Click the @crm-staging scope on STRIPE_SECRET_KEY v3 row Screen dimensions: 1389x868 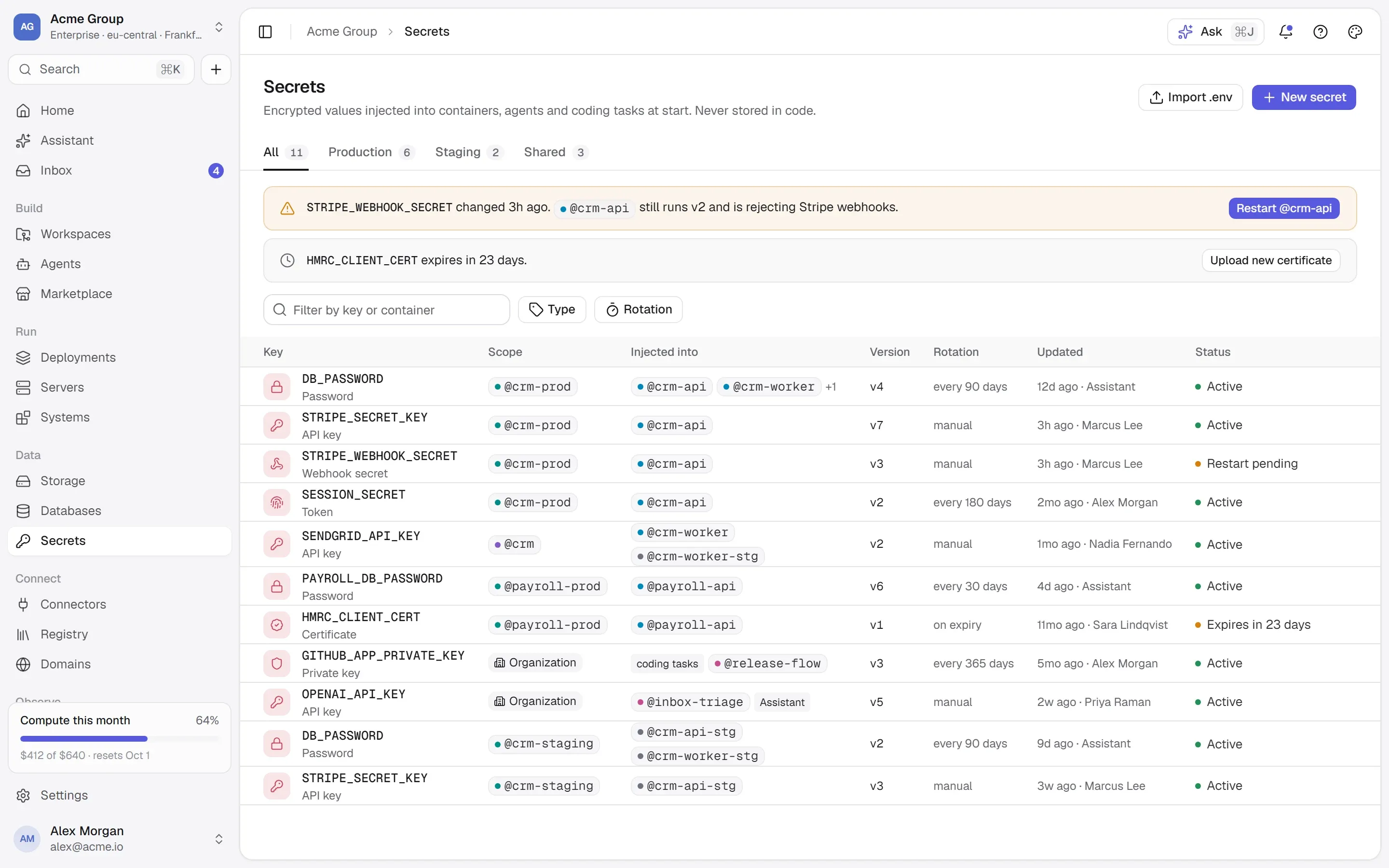tap(544, 786)
